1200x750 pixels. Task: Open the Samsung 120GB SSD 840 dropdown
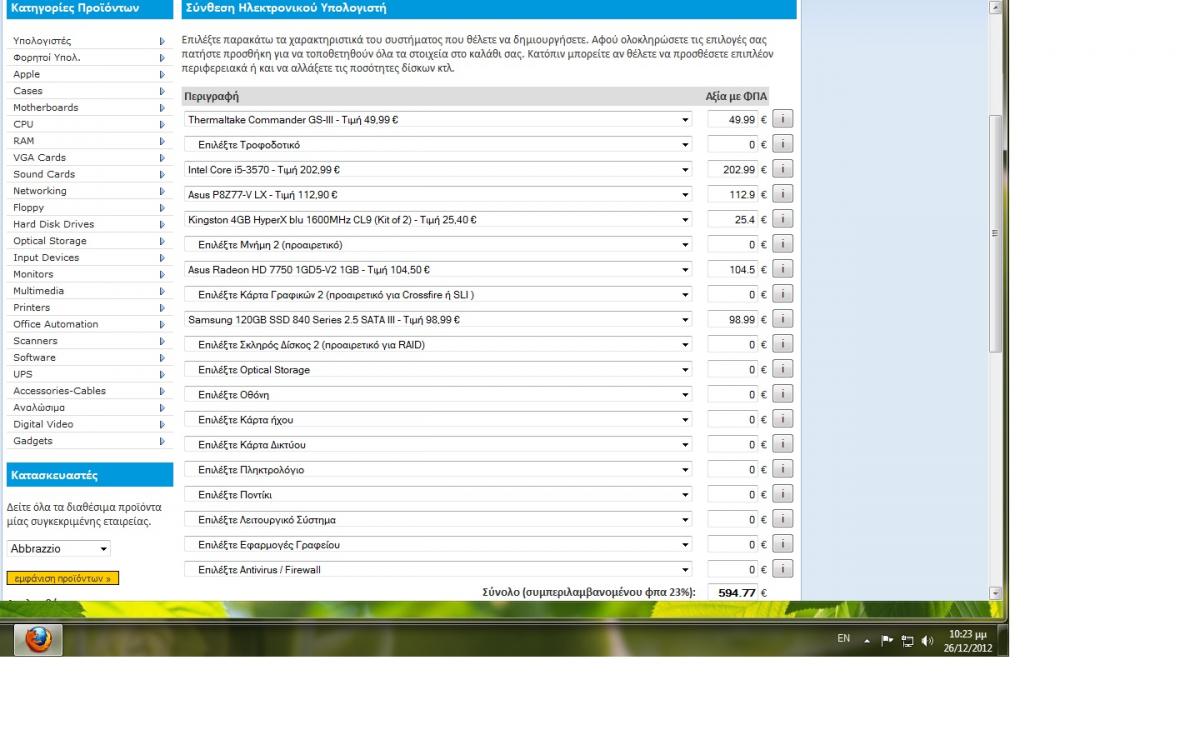pyautogui.click(x=438, y=320)
